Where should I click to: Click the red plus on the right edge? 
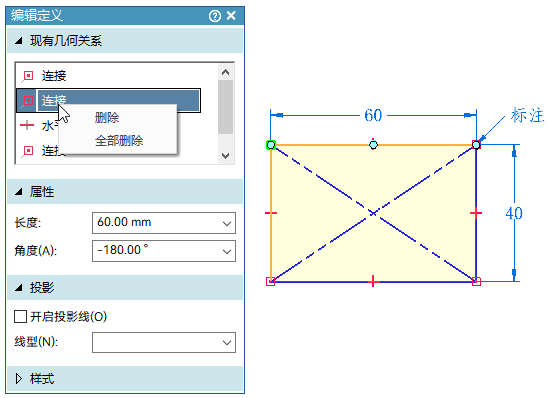(x=476, y=213)
